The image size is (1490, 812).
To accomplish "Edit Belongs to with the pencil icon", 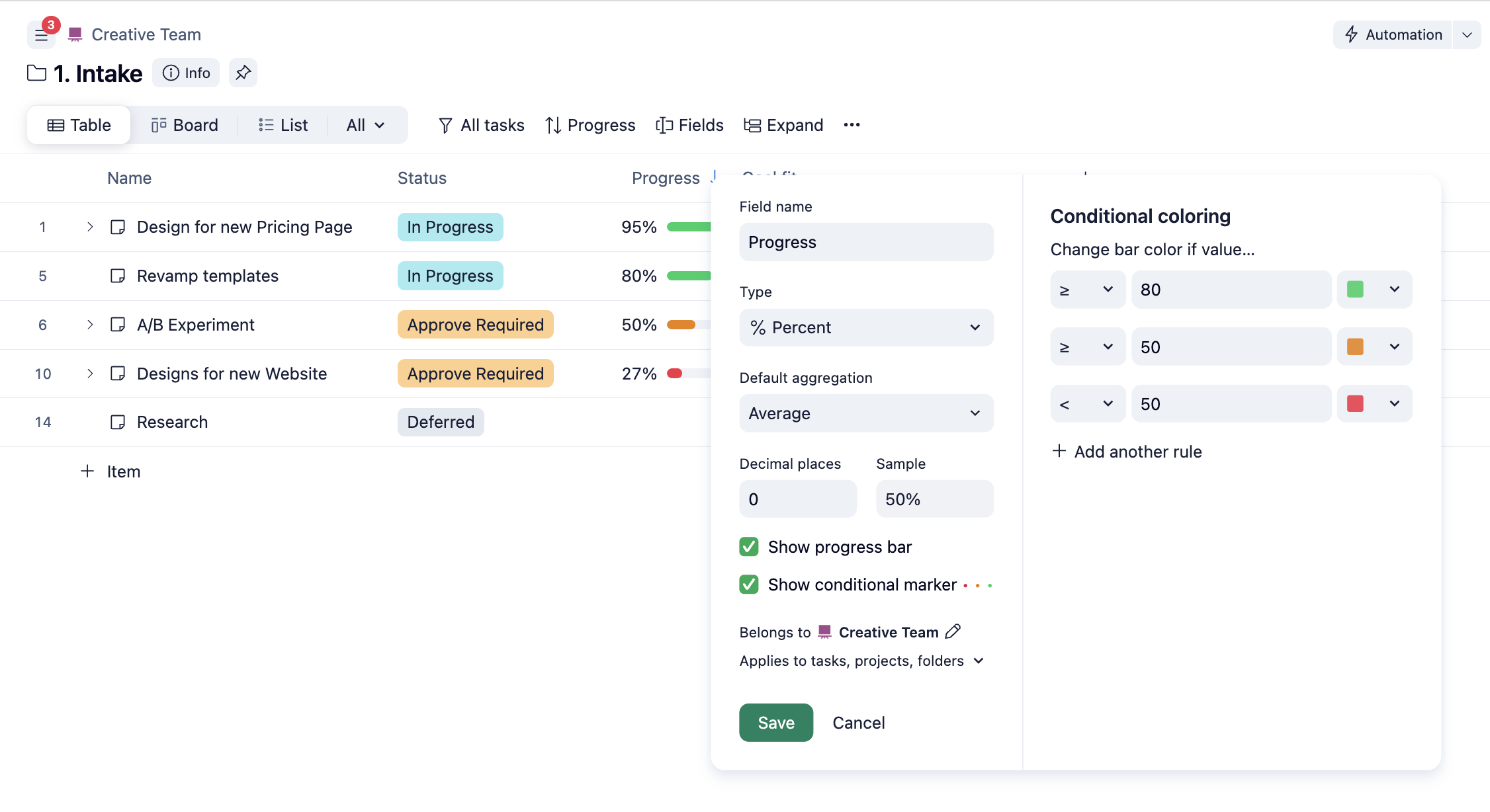I will point(953,631).
